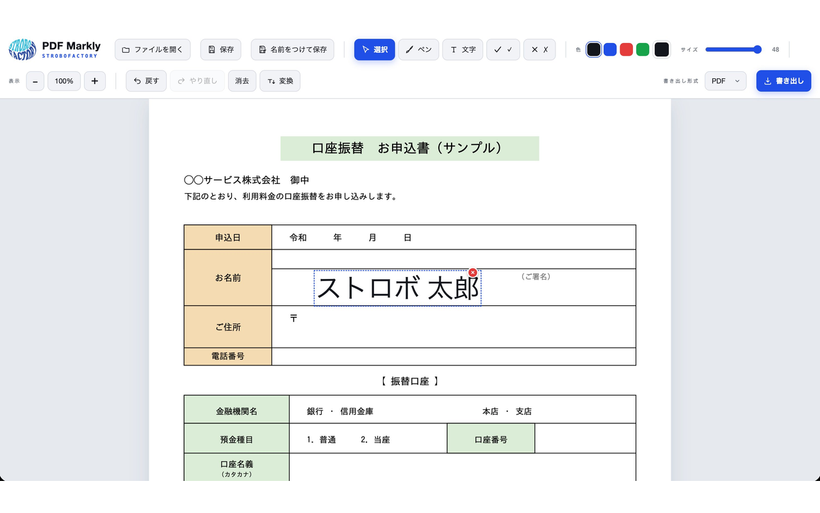Open the custom color picker swatch

(662, 50)
